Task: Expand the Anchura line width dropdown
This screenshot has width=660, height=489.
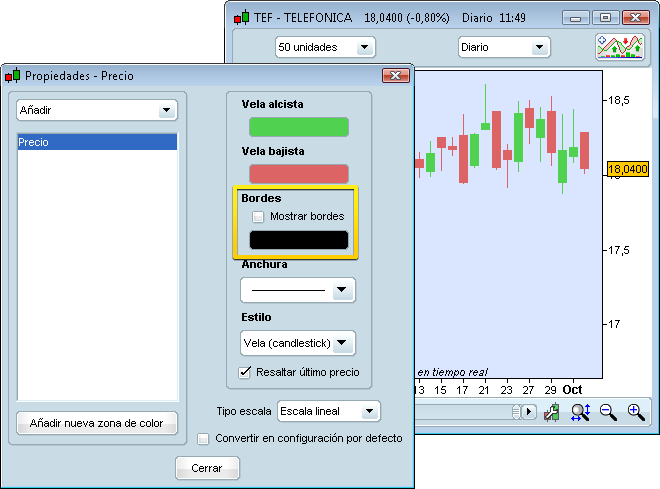Action: (298, 290)
